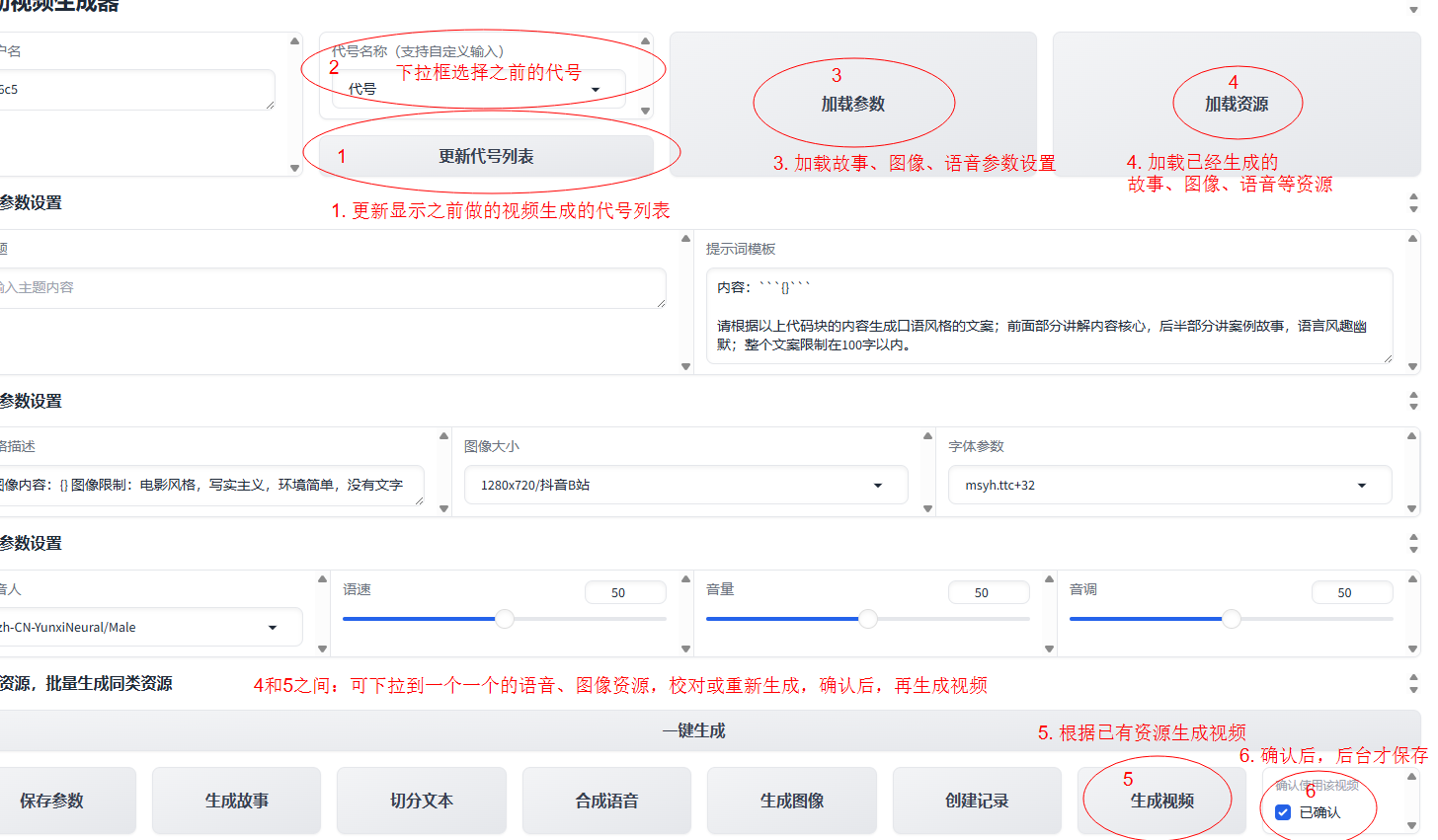The image size is (1438, 840).
Task: Click the username field showing c5
Action: [x=137, y=90]
